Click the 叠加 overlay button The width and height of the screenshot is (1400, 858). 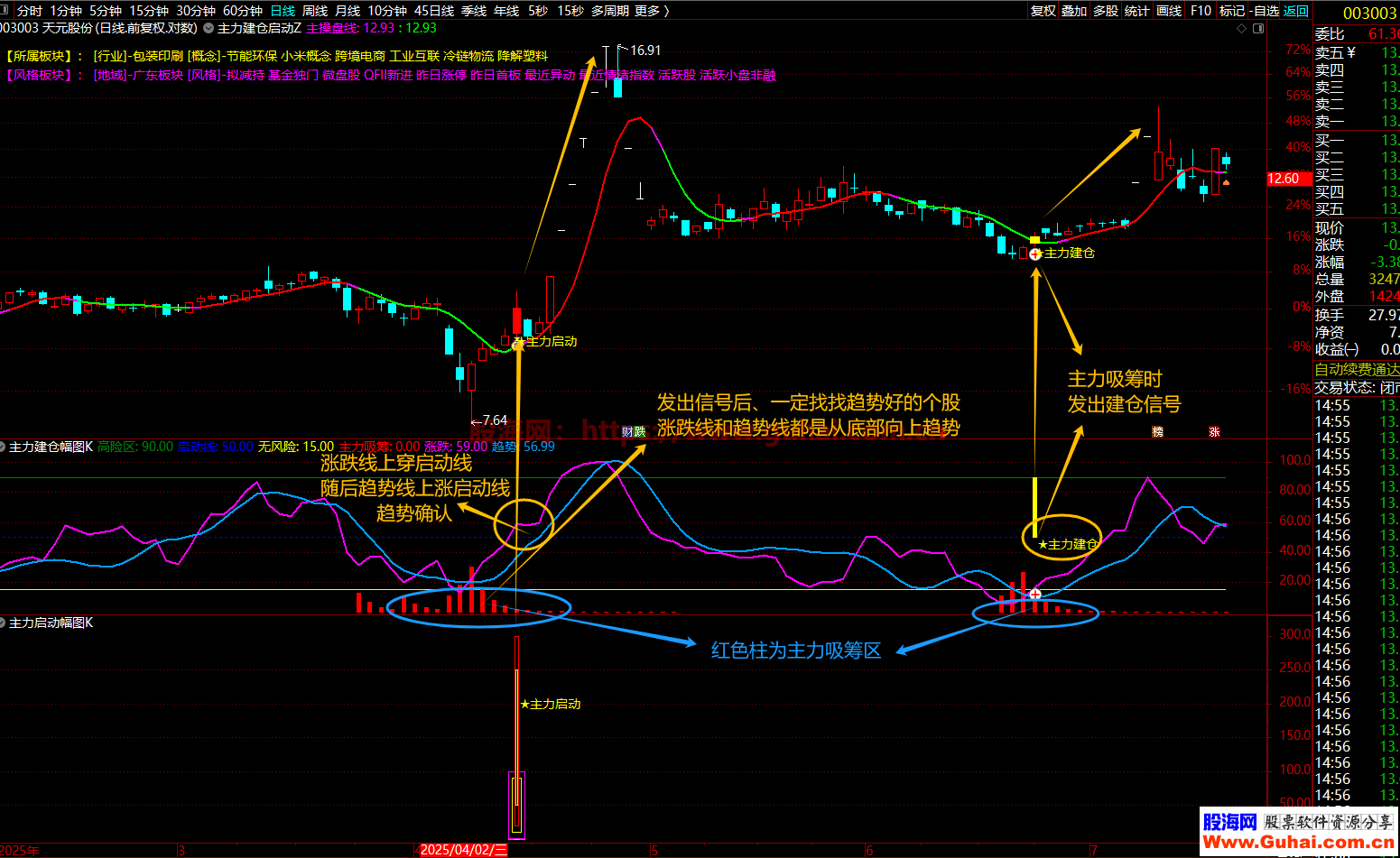(1074, 11)
